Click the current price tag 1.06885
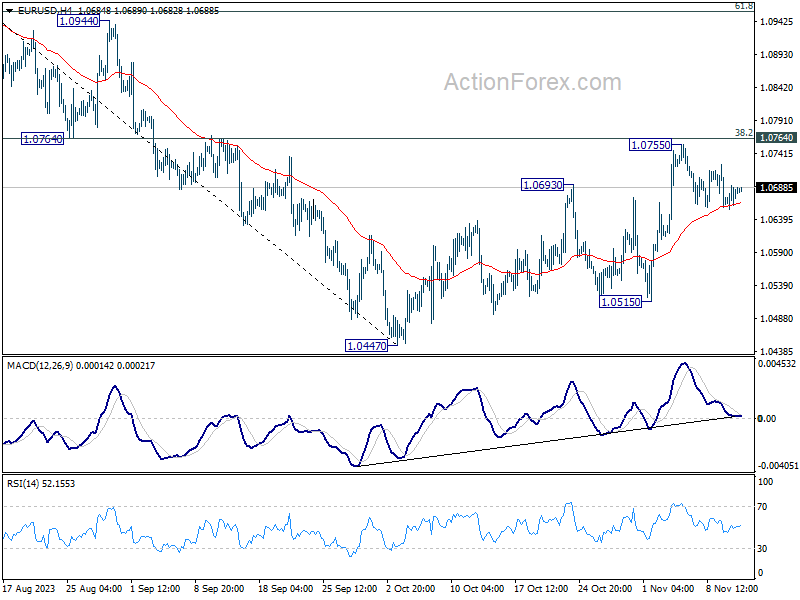Viewport: 800px width, 600px height. [777, 188]
